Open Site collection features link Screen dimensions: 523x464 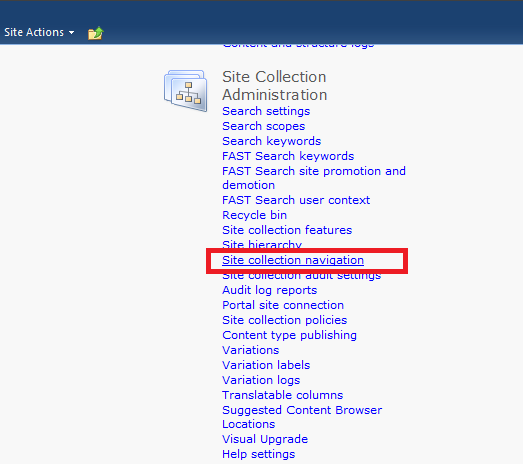click(x=287, y=230)
